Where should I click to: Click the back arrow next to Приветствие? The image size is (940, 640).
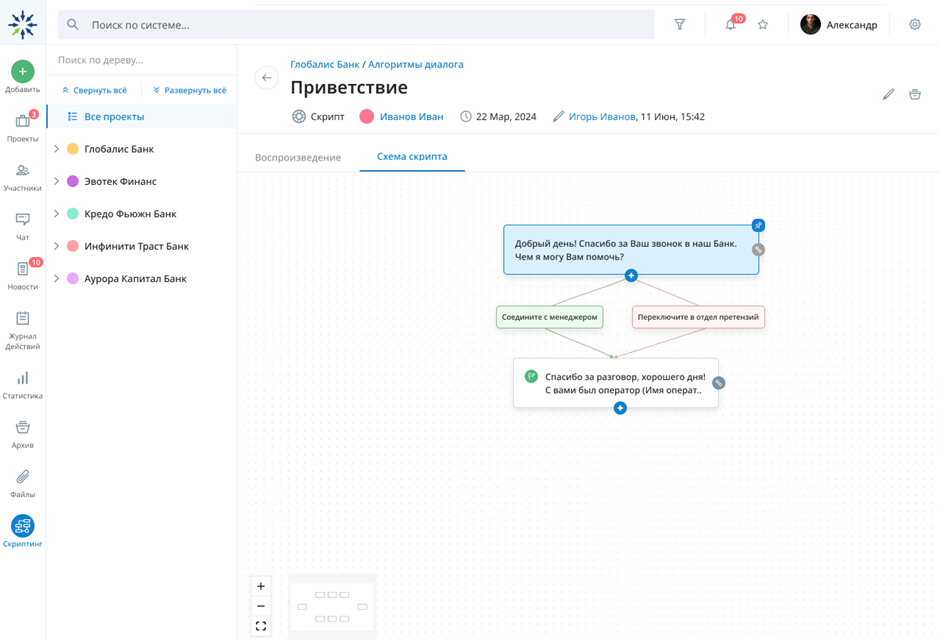267,78
